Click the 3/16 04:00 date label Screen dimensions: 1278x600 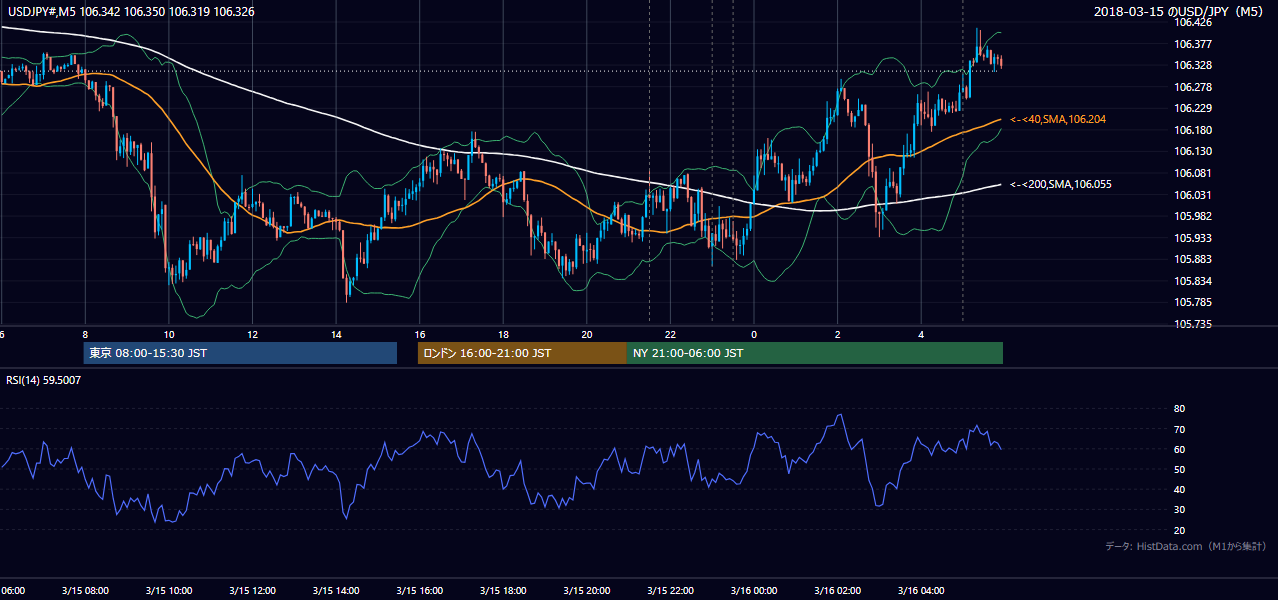click(921, 591)
